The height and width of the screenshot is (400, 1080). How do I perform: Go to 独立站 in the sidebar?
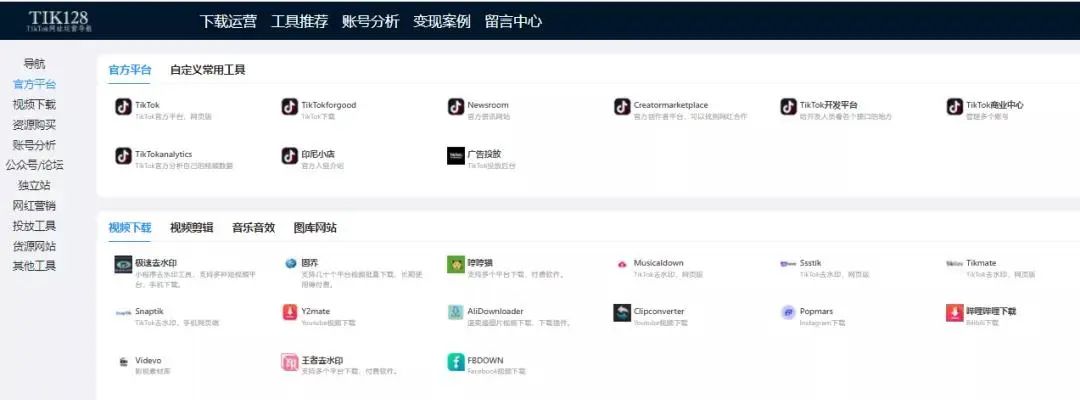click(34, 185)
